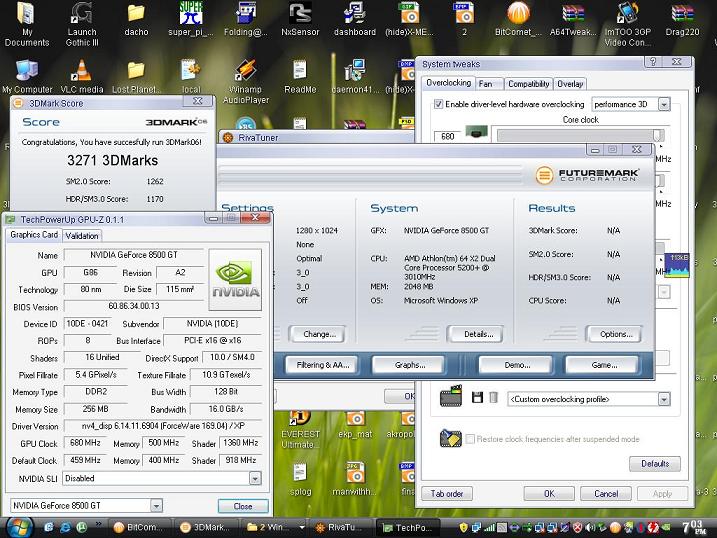Switch to the Validation tab in GPU-Z
The width and height of the screenshot is (717, 538).
tap(82, 236)
